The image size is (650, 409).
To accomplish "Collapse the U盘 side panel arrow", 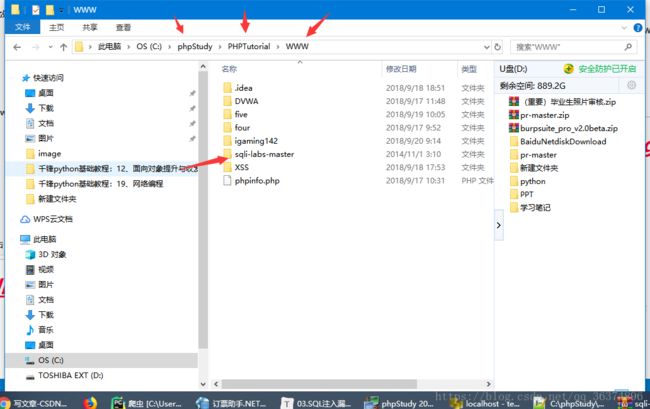I will pyautogui.click(x=499, y=225).
